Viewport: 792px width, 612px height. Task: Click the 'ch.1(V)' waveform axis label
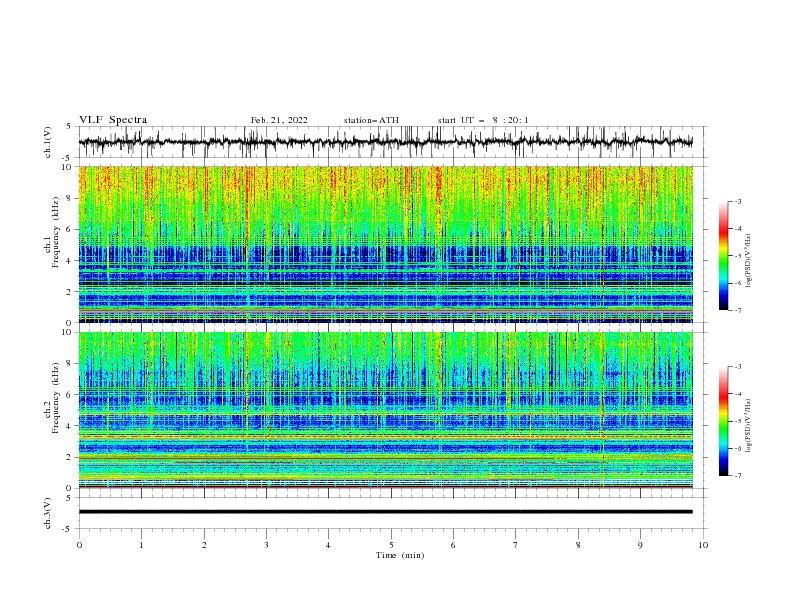click(x=48, y=142)
